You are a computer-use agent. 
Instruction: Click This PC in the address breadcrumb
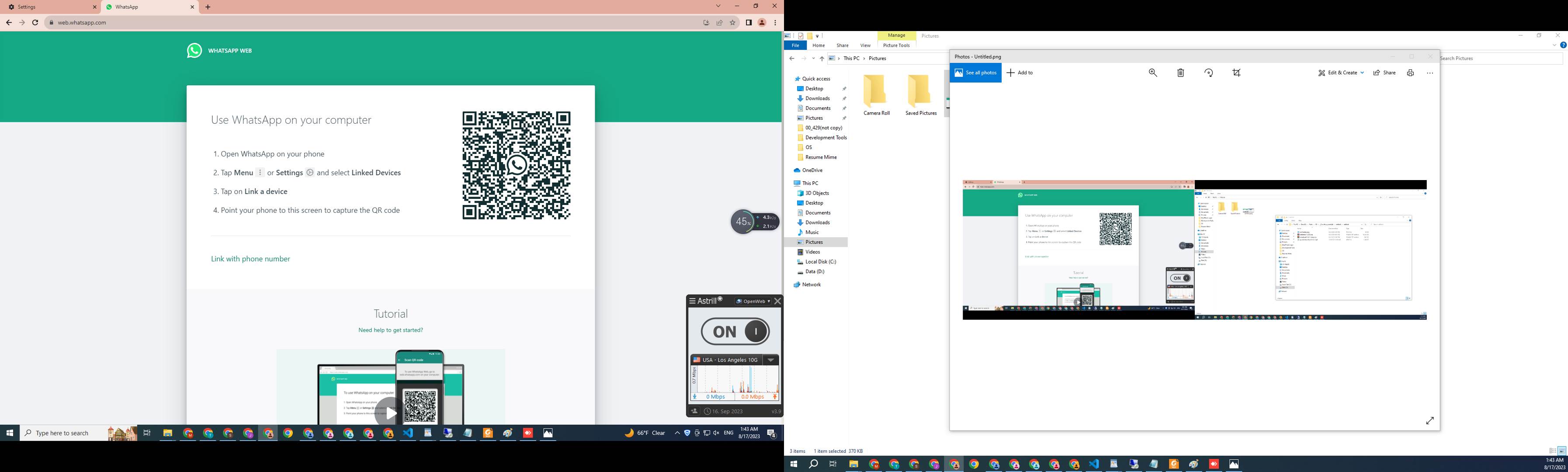point(851,59)
